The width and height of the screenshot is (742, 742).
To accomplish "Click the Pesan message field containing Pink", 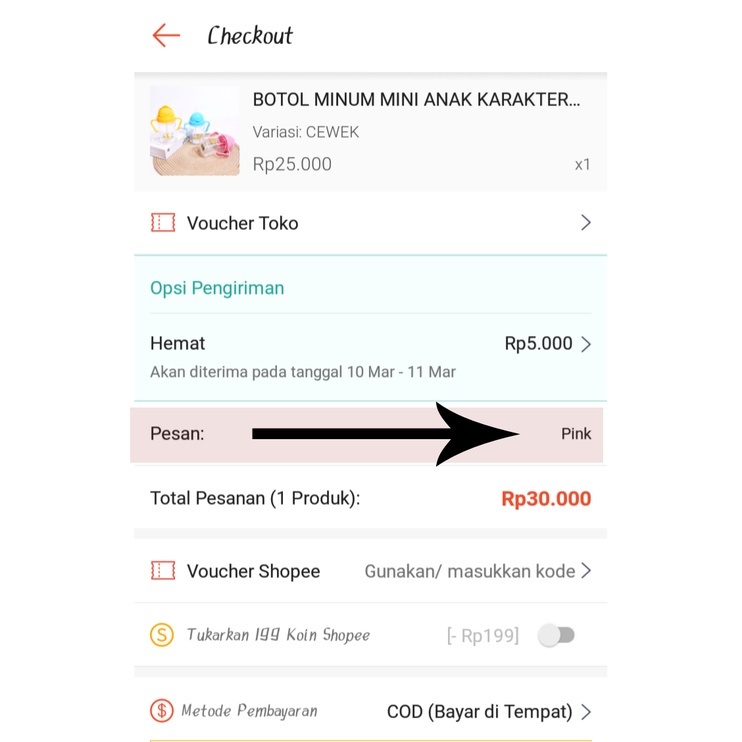I will click(367, 434).
